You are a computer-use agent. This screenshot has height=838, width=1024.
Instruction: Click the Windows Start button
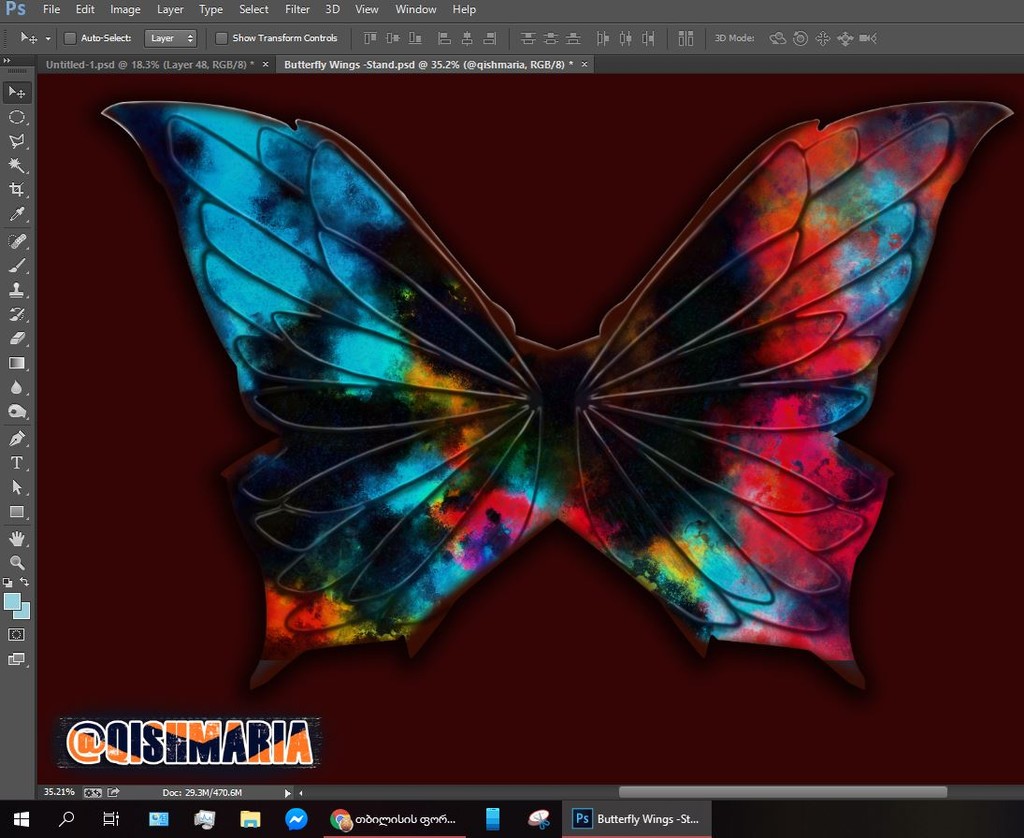pos(21,819)
